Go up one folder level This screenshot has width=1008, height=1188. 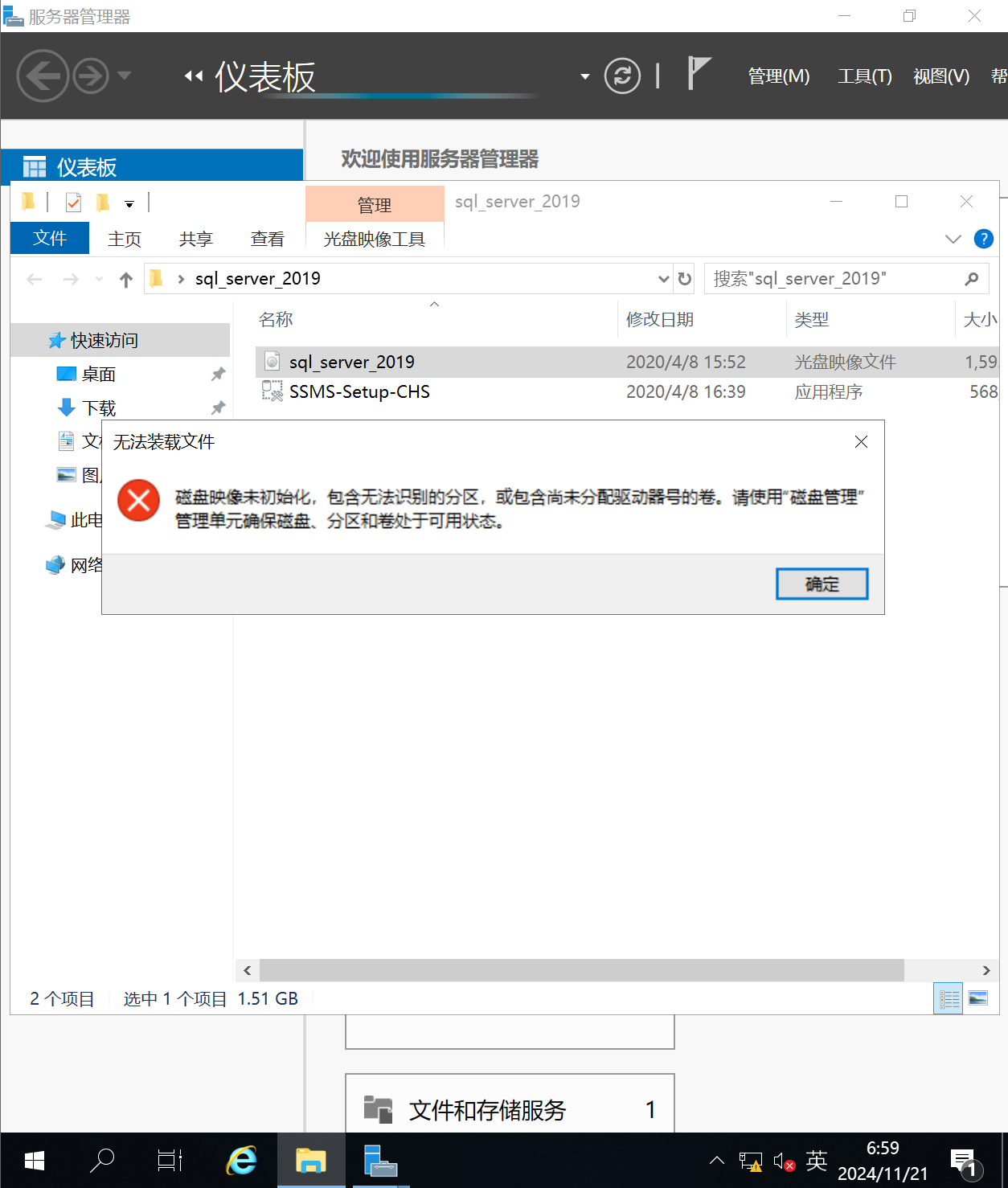(125, 279)
